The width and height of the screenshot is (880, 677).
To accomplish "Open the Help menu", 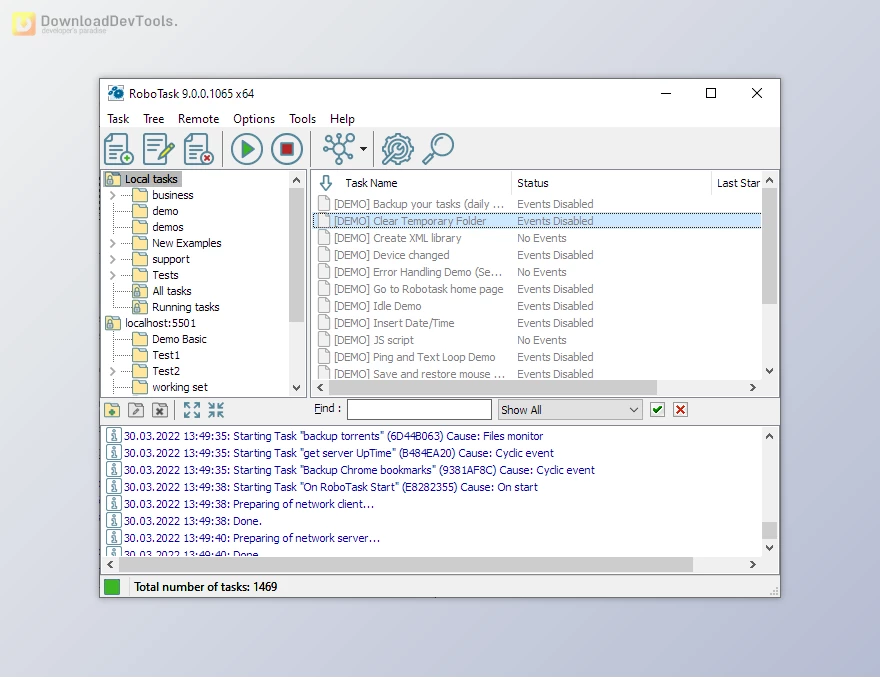I will pyautogui.click(x=342, y=119).
